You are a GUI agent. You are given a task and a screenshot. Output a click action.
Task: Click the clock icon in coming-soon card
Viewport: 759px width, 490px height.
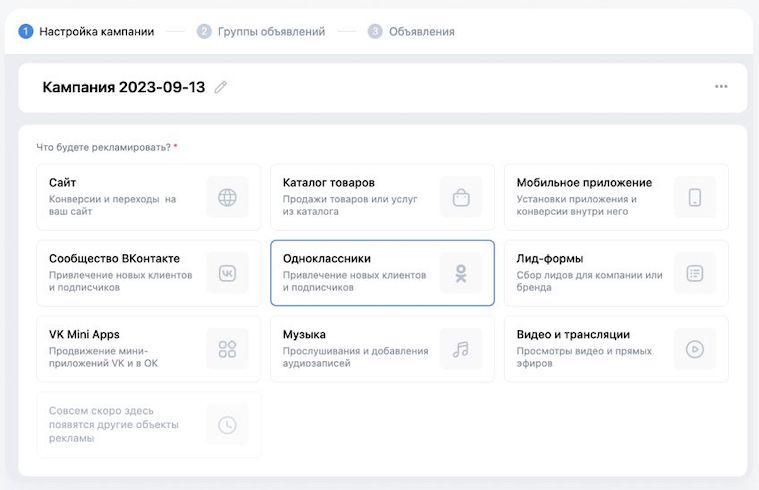pyautogui.click(x=227, y=425)
